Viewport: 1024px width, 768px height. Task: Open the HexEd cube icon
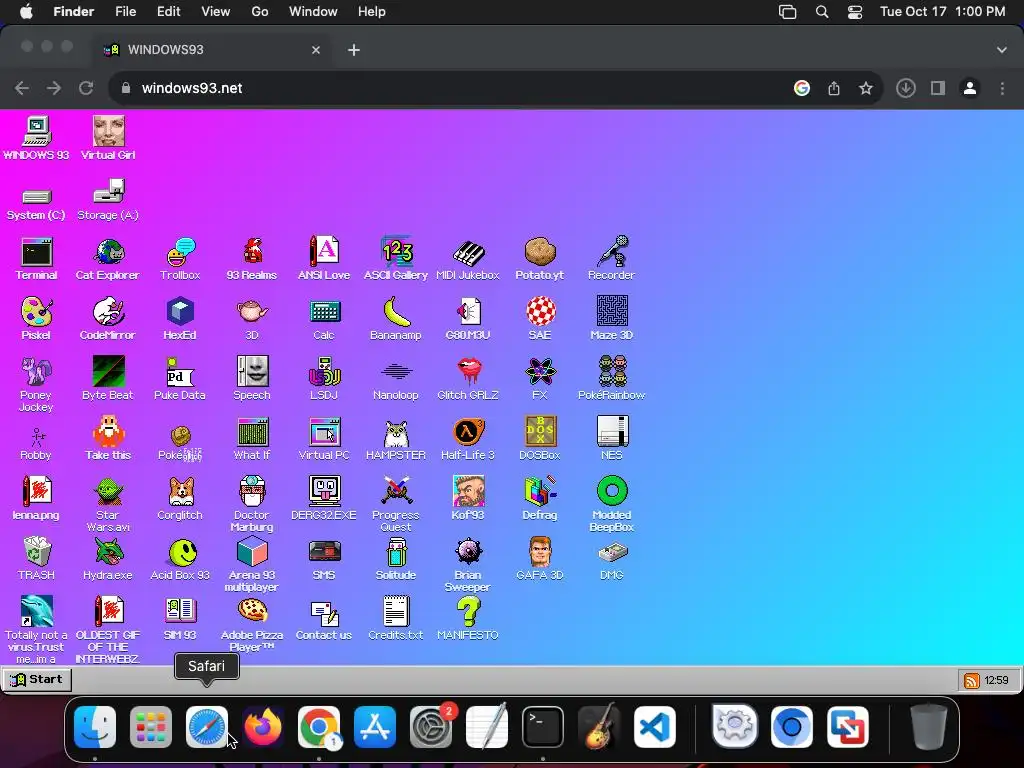pos(180,319)
